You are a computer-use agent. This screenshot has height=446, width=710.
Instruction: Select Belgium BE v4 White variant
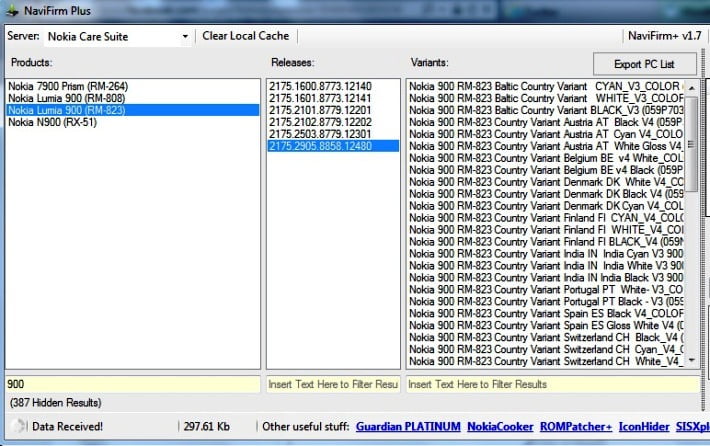[546, 158]
